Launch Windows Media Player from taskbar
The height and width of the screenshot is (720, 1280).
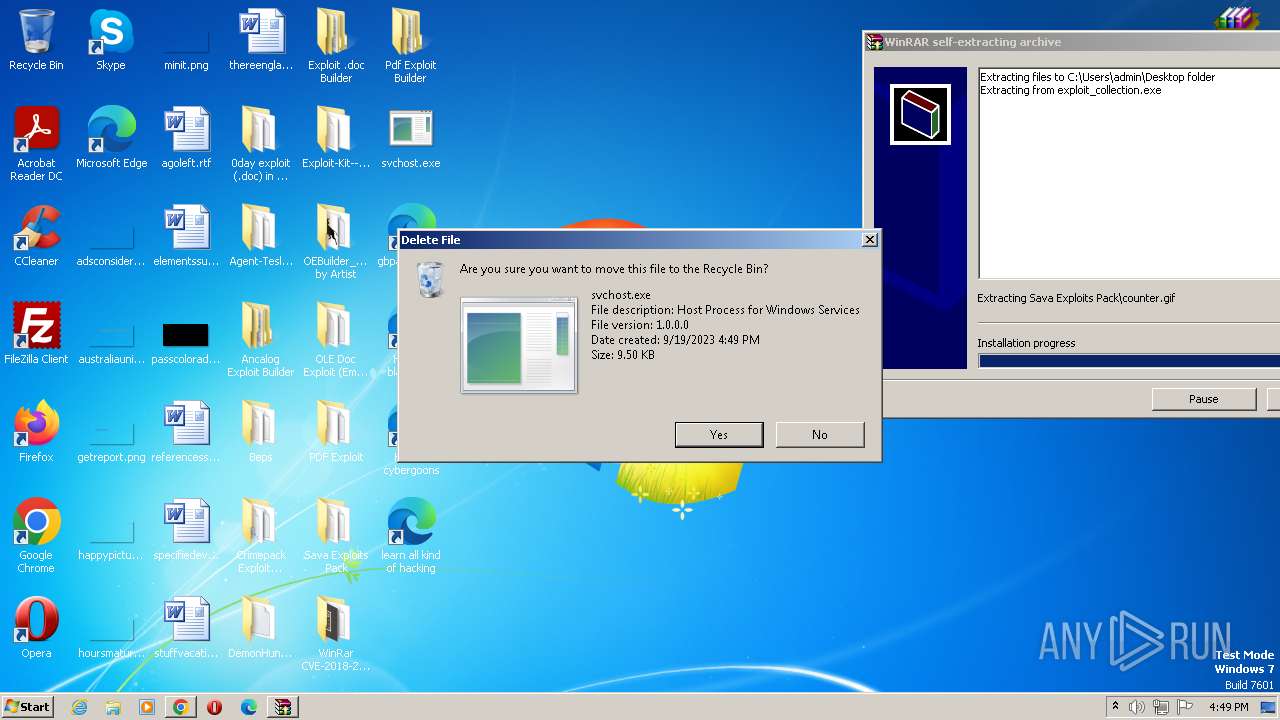tap(147, 707)
